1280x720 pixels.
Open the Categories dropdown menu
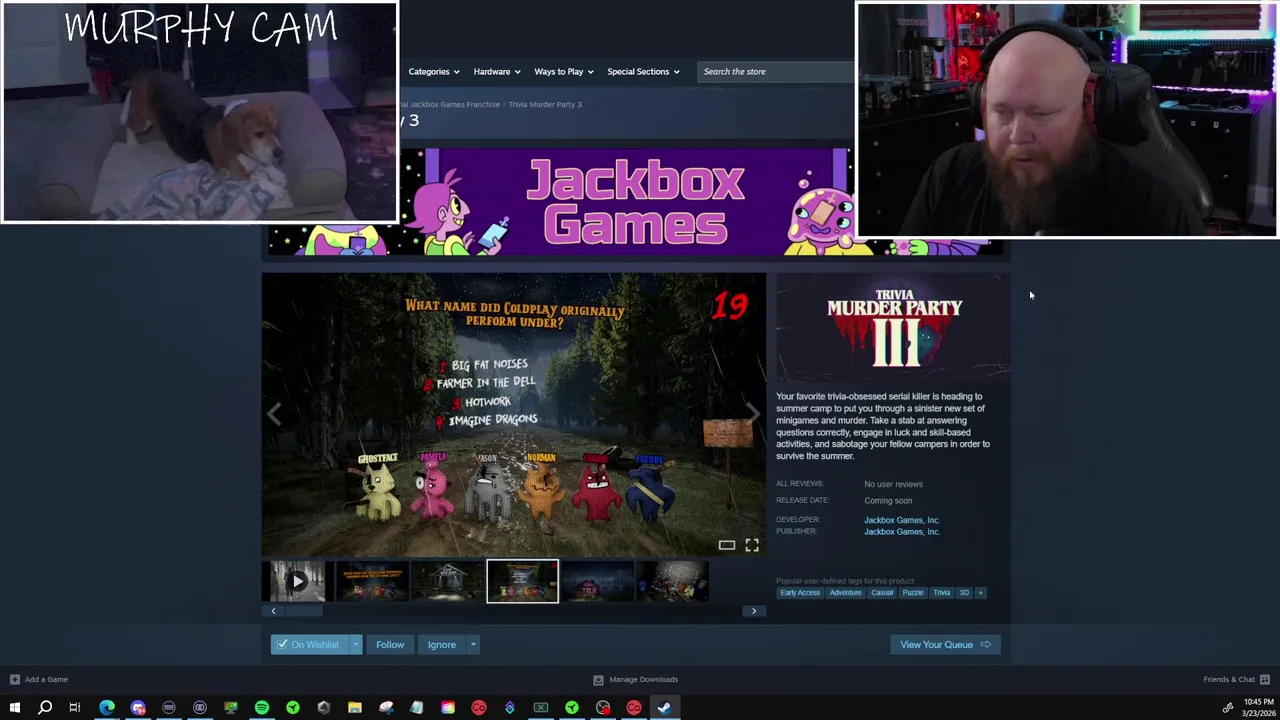(433, 71)
